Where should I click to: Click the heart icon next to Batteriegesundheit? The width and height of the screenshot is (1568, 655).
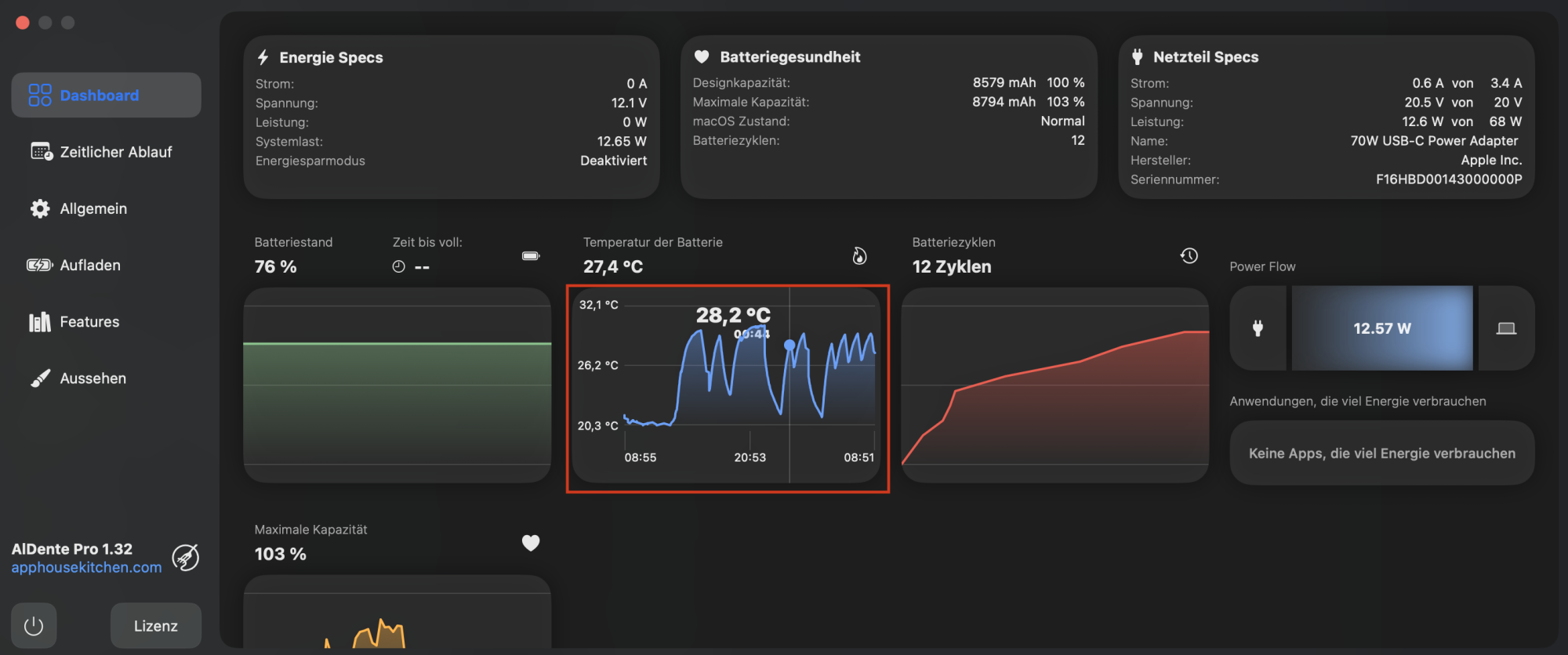tap(702, 56)
